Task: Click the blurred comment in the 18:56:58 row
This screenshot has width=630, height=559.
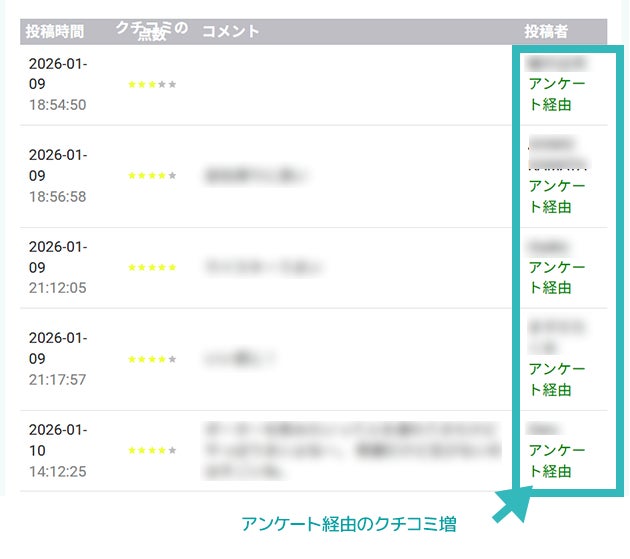Action: click(x=255, y=177)
